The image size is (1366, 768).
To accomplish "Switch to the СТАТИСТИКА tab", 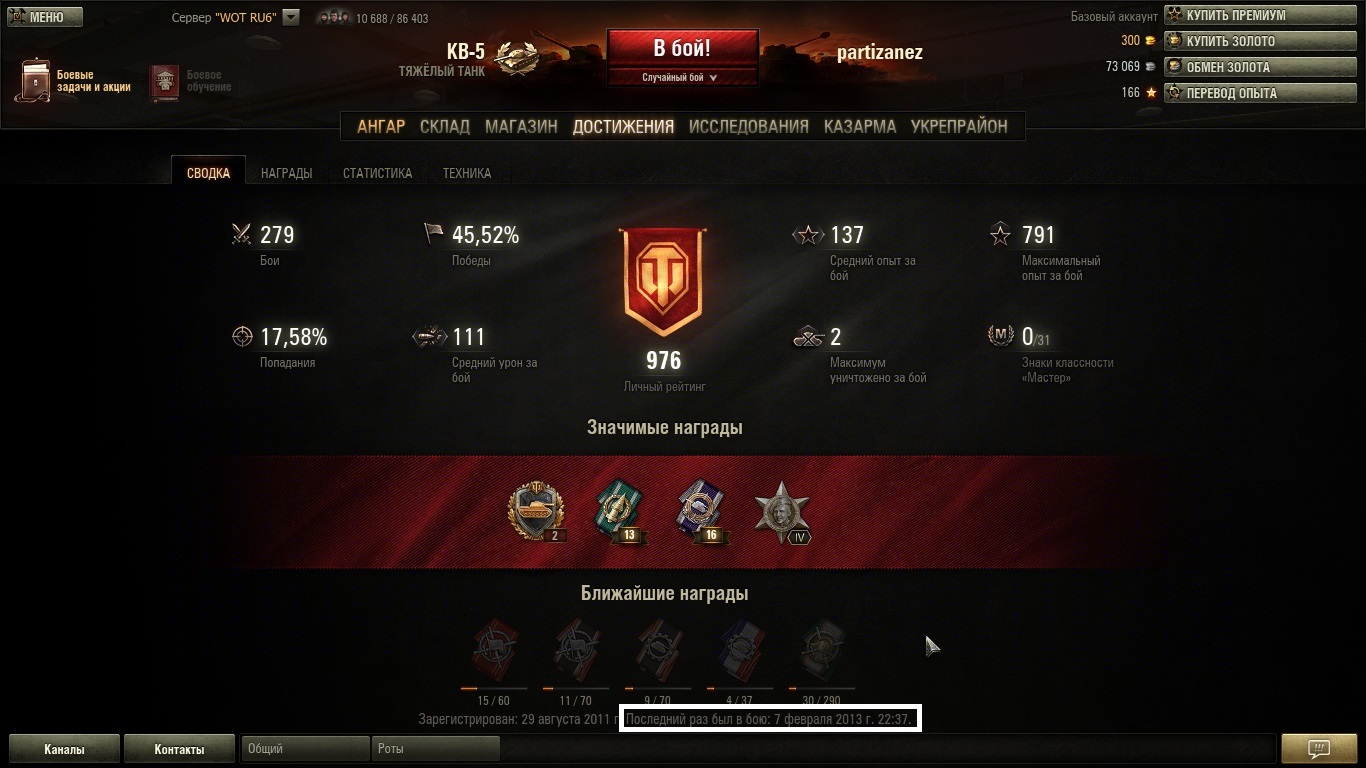I will point(377,173).
